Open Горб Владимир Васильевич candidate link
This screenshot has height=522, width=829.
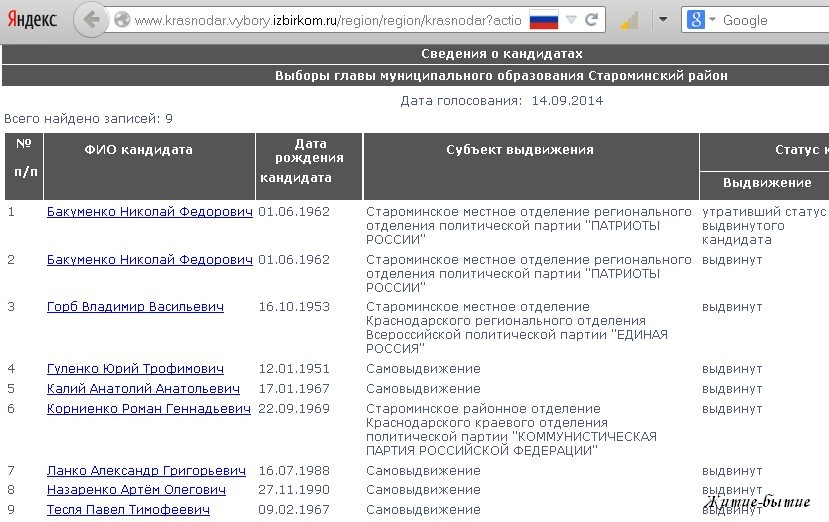[135, 307]
